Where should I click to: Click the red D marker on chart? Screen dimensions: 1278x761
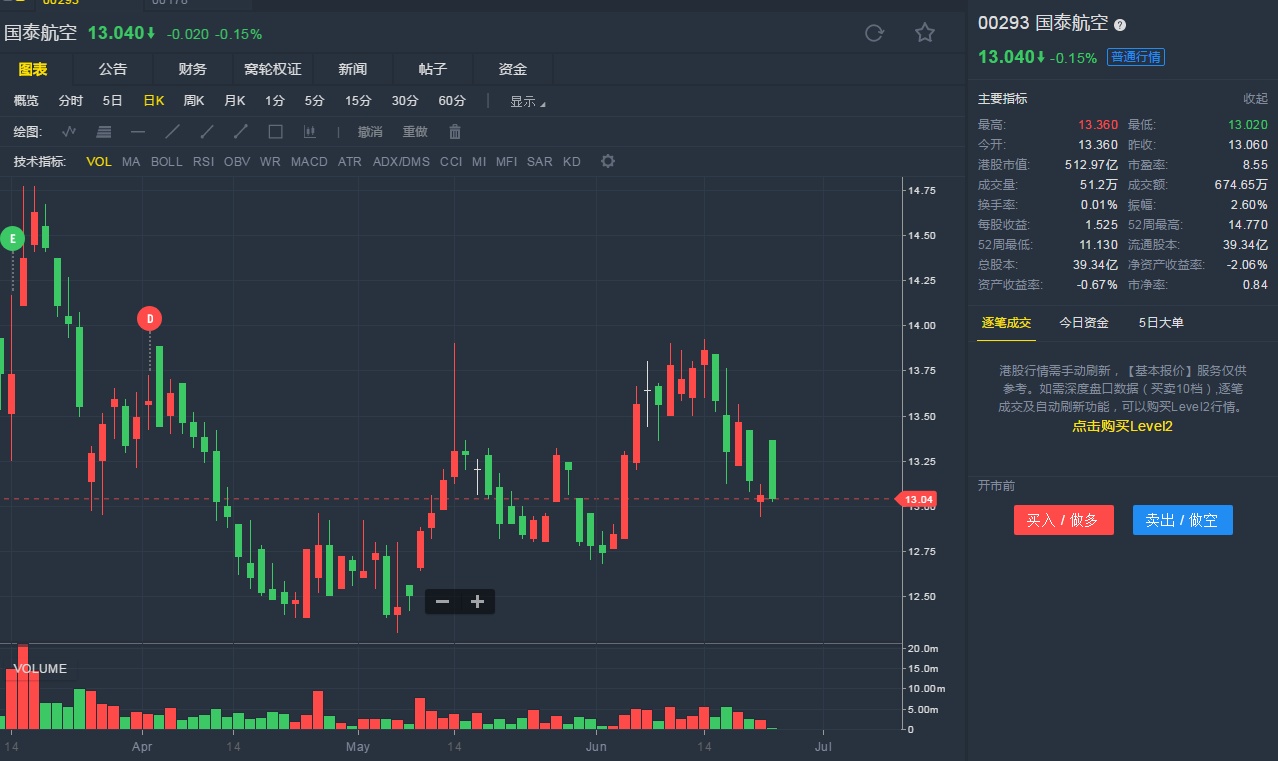(x=149, y=319)
